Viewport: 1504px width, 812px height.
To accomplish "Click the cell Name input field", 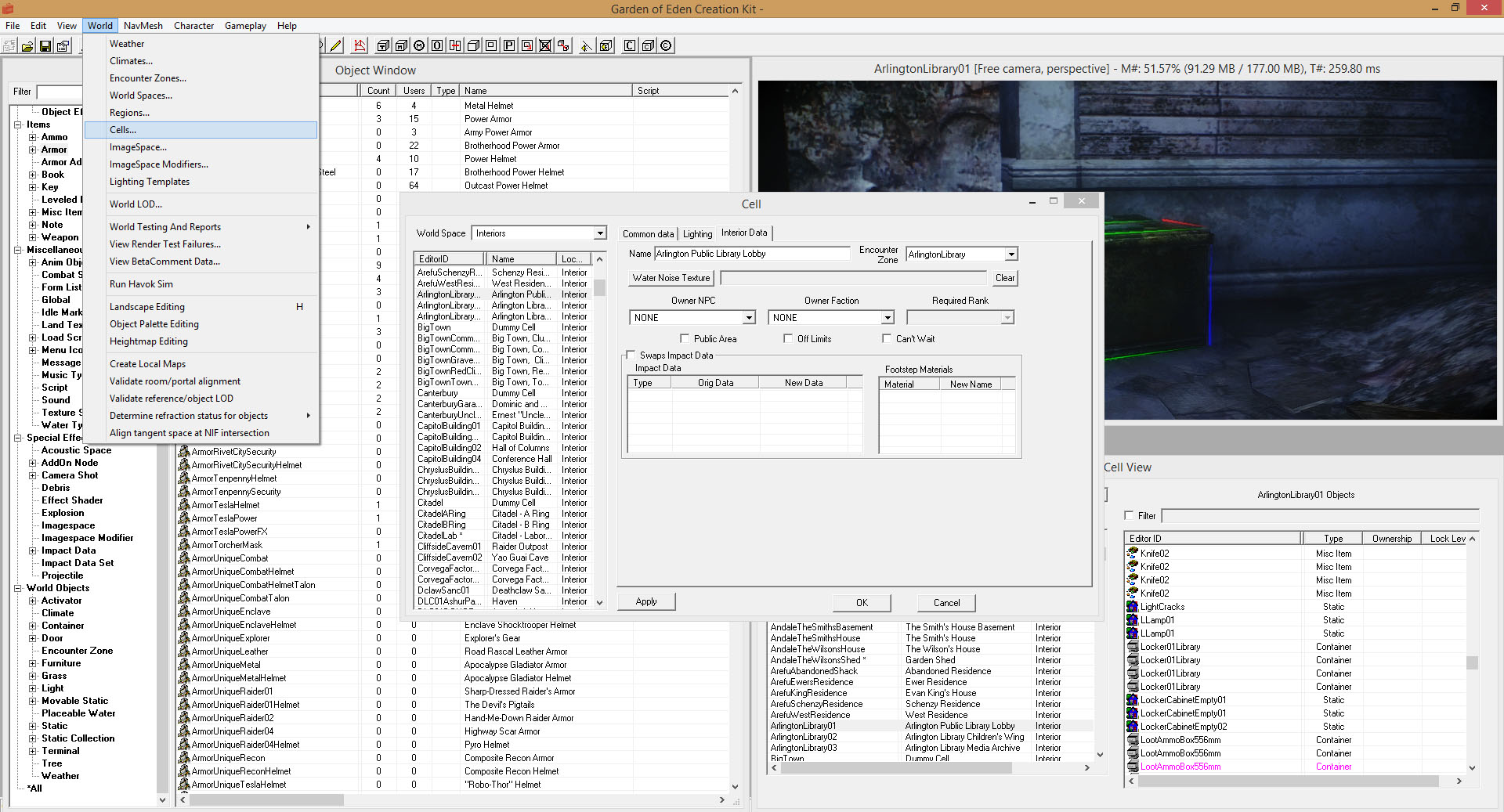I will coord(752,254).
